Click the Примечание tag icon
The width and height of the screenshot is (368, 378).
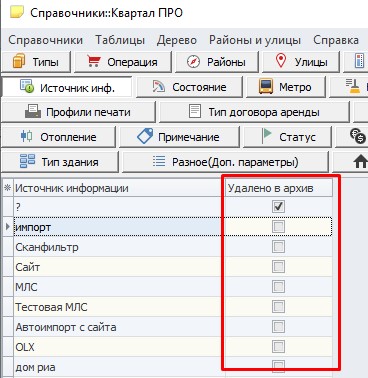click(145, 136)
